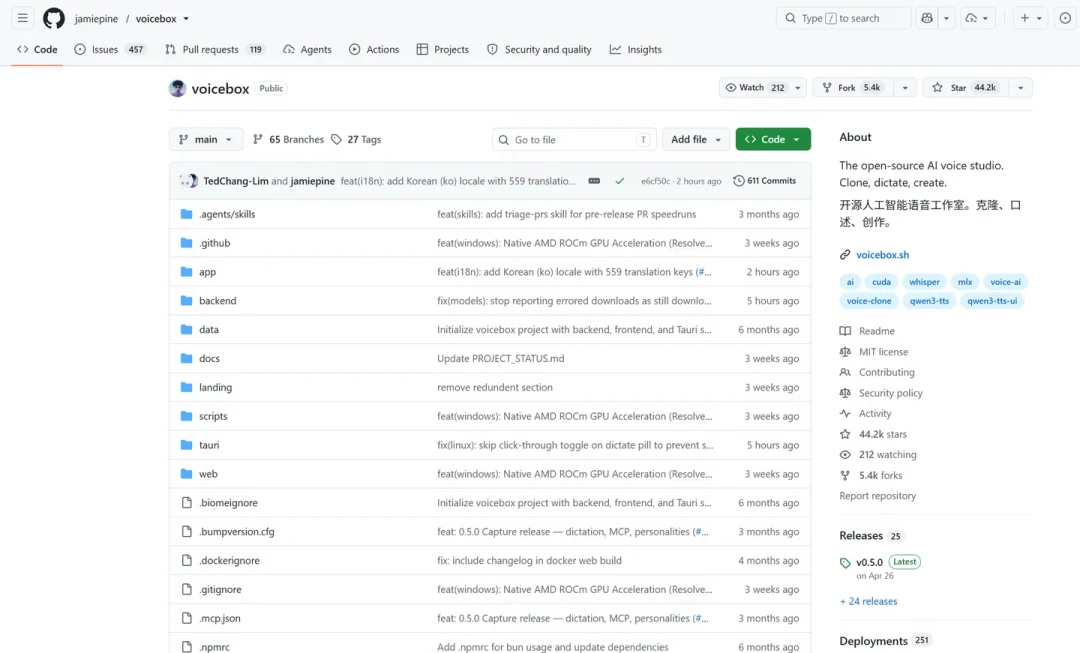
Task: Open the Security policy link
Action: click(x=890, y=393)
